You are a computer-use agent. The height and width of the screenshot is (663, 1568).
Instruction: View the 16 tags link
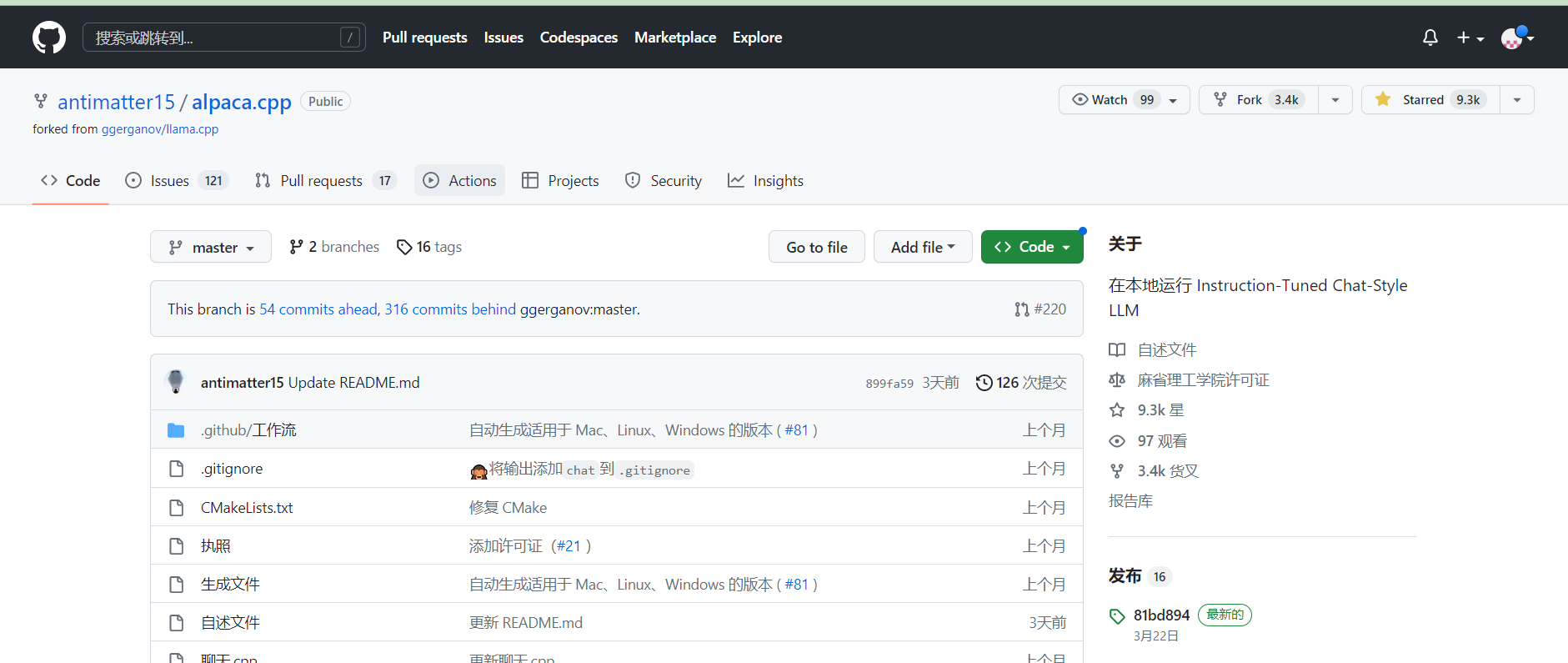click(429, 247)
